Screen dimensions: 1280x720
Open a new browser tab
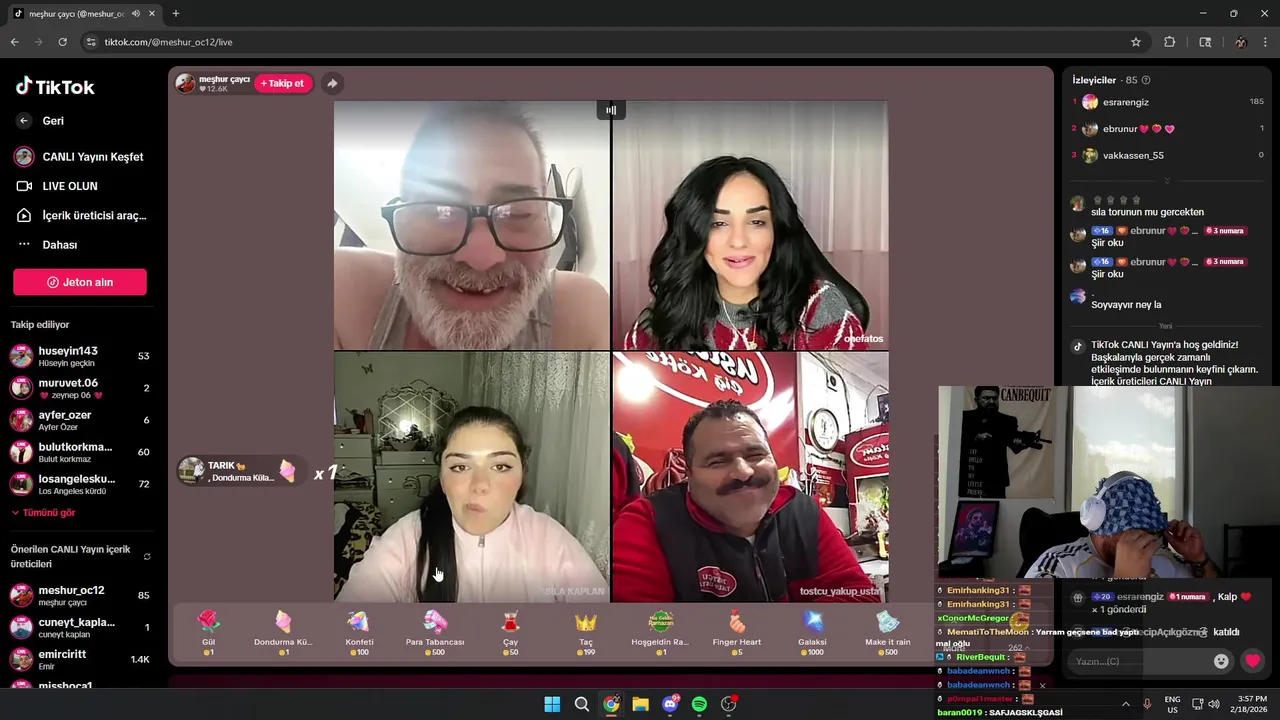coord(176,13)
